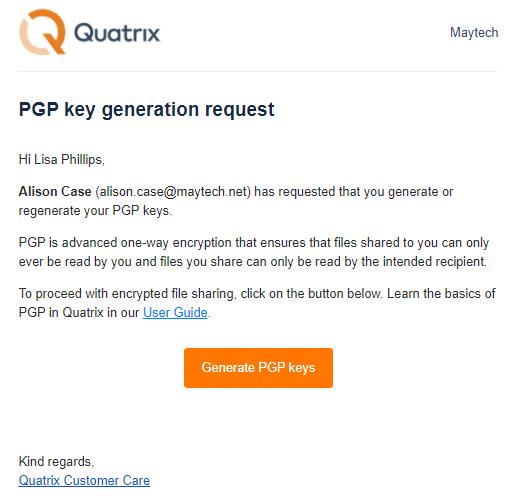Click the horizontal divider below the header
Screen dimensions: 514x499
coord(258,71)
